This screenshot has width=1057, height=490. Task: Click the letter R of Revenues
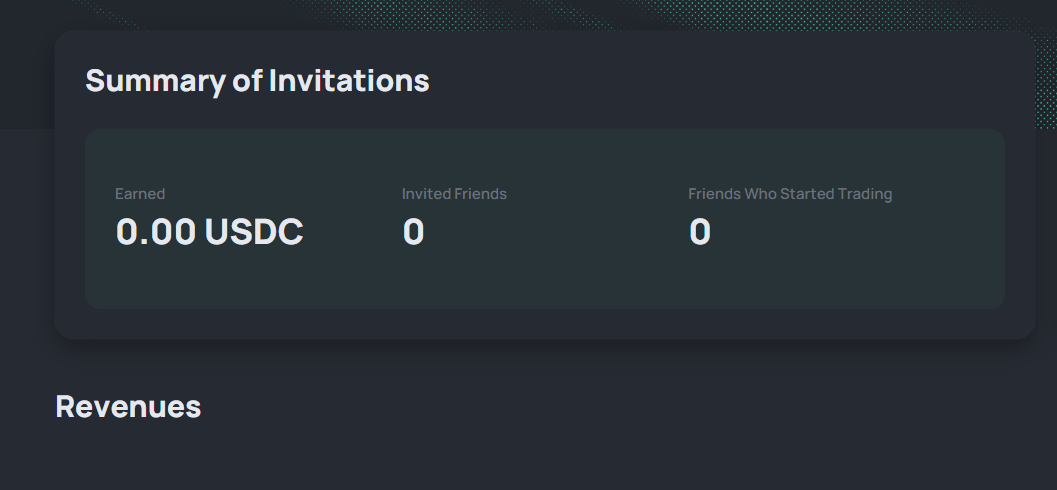point(65,407)
